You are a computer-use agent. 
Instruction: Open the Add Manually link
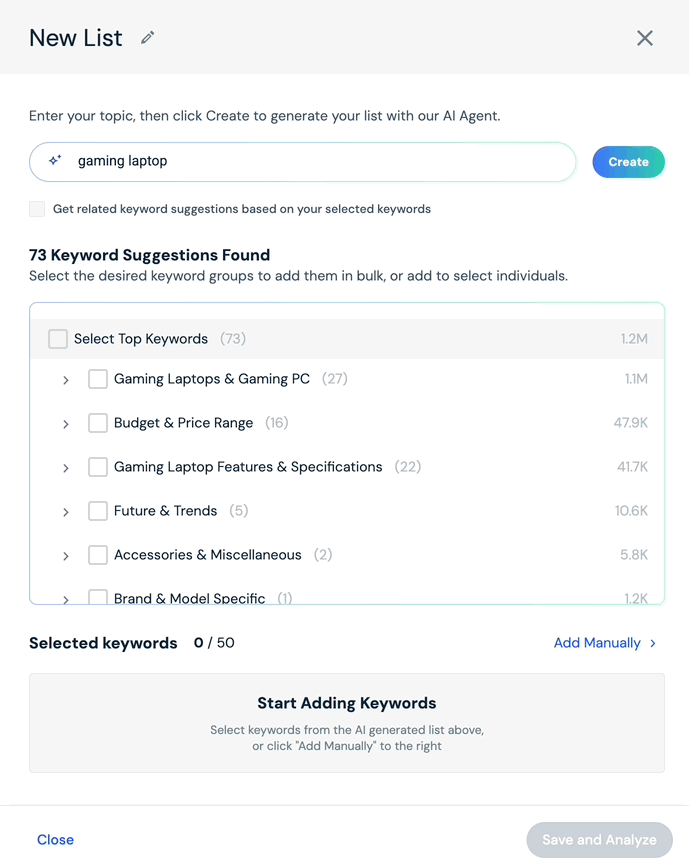[x=597, y=643]
